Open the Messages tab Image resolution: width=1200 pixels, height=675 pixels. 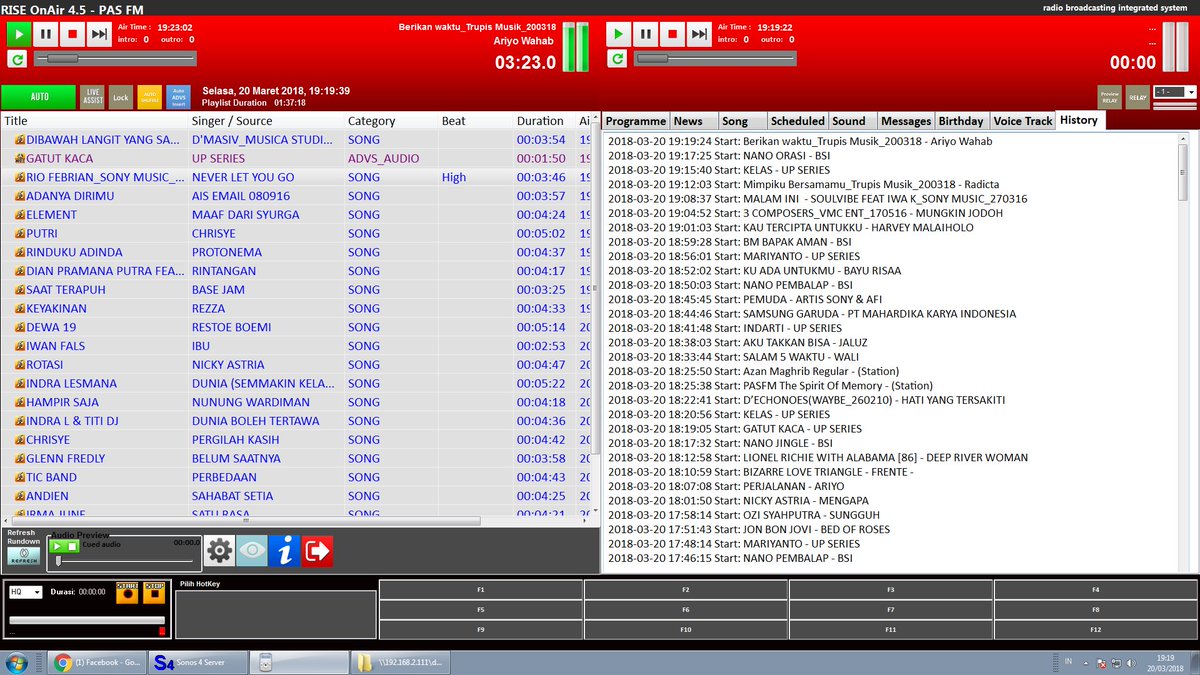[906, 120]
